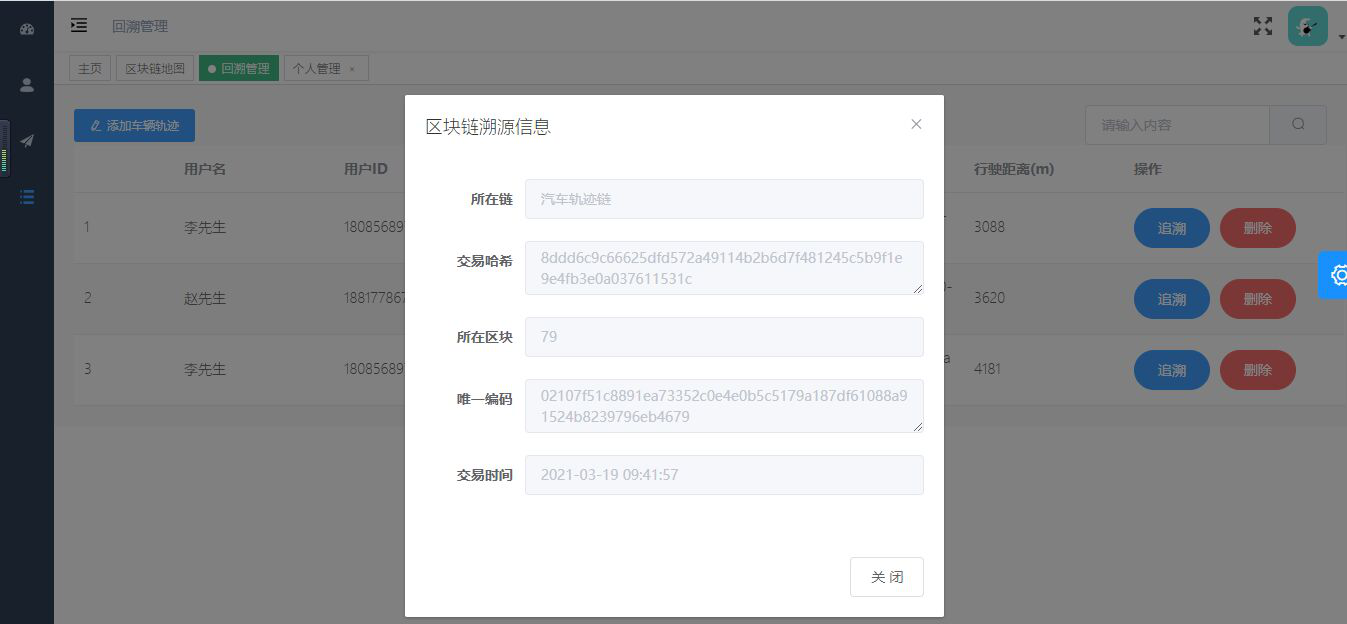Select the list menu icon in sidebar
The image size is (1347, 624).
click(26, 197)
